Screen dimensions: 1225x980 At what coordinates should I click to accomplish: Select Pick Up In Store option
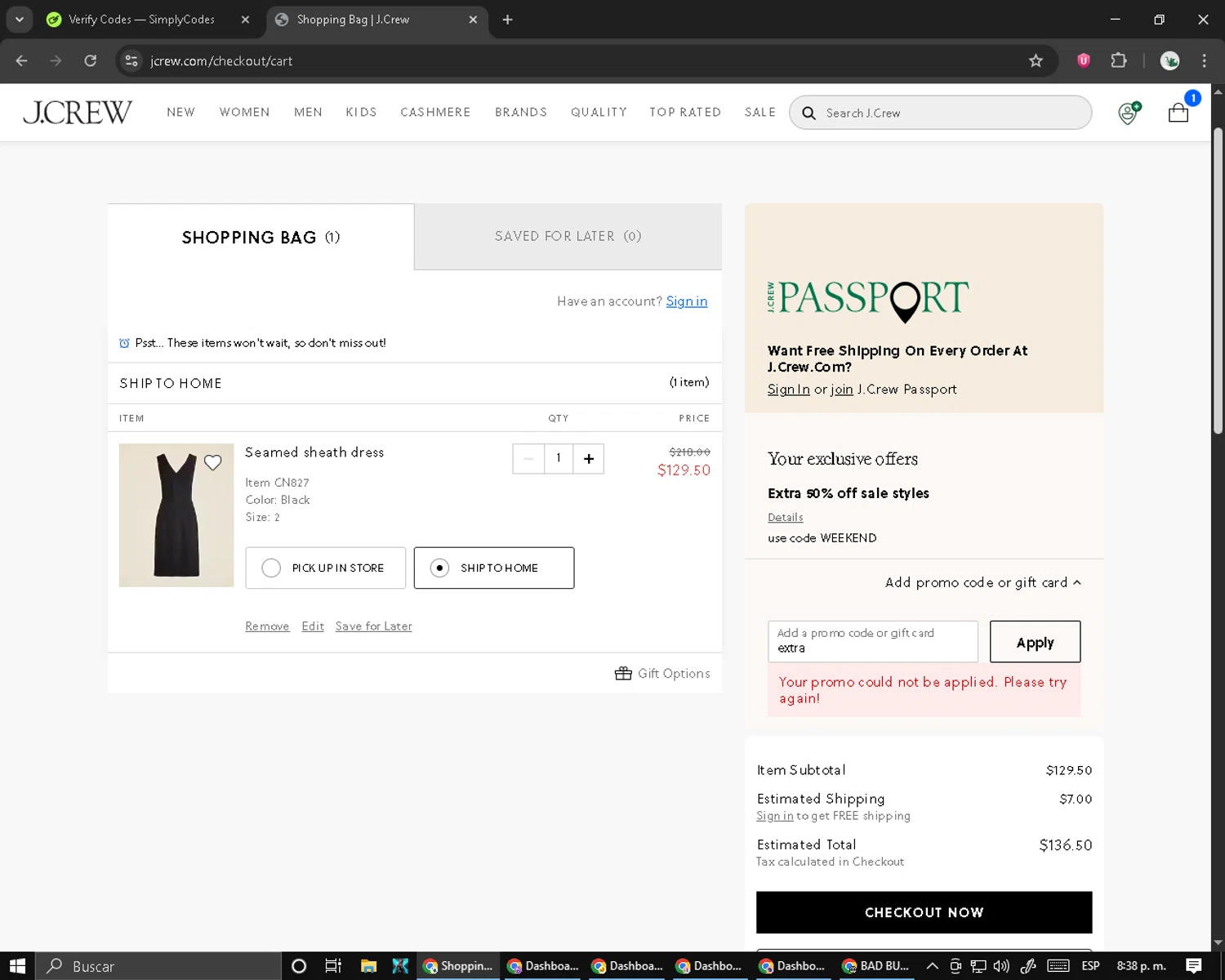point(325,568)
